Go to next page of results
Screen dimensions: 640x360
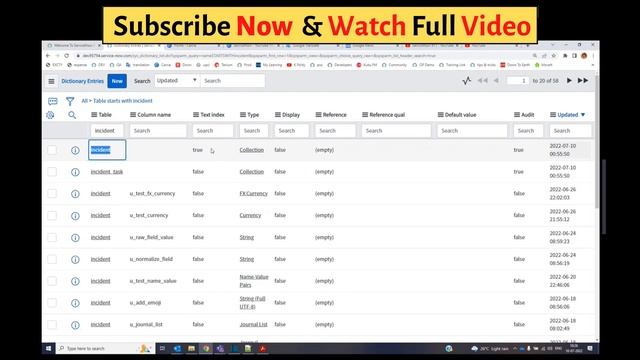click(x=569, y=81)
